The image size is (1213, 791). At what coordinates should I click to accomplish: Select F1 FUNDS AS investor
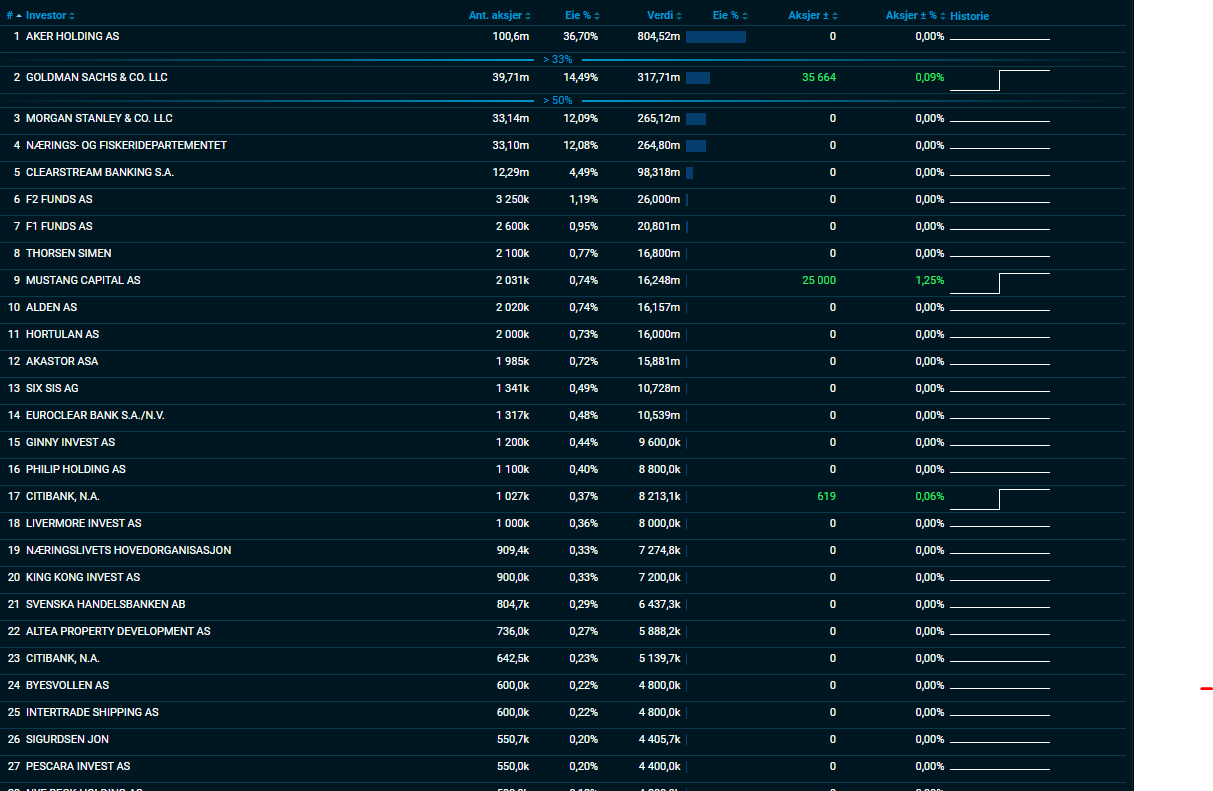pyautogui.click(x=59, y=226)
